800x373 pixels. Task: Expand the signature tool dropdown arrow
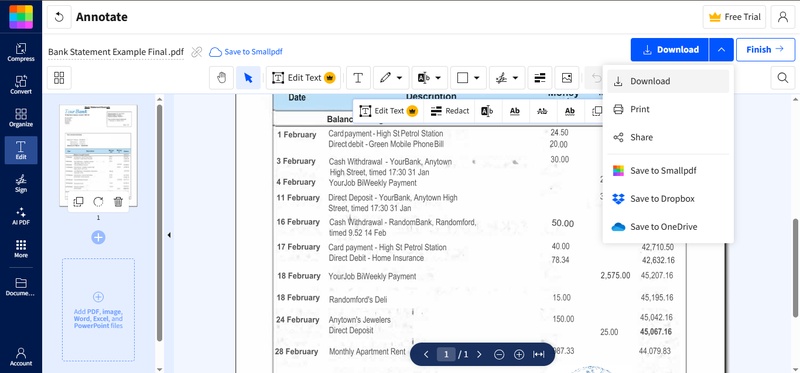pyautogui.click(x=515, y=78)
